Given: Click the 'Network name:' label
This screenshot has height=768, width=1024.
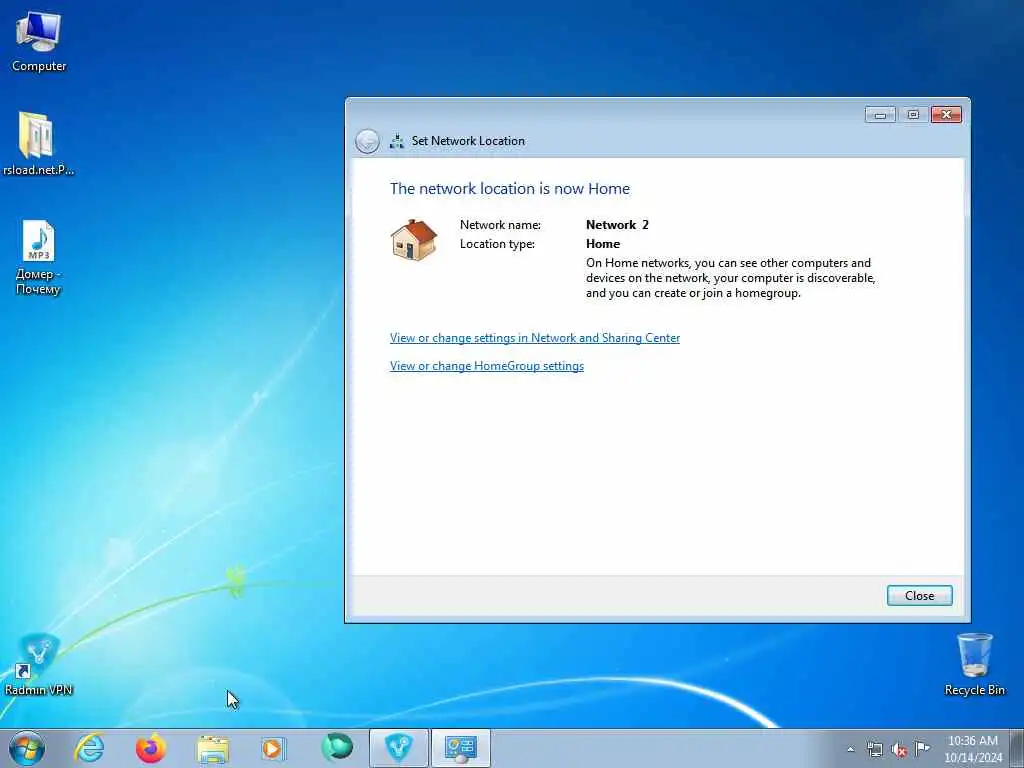Looking at the screenshot, I should coord(500,225).
